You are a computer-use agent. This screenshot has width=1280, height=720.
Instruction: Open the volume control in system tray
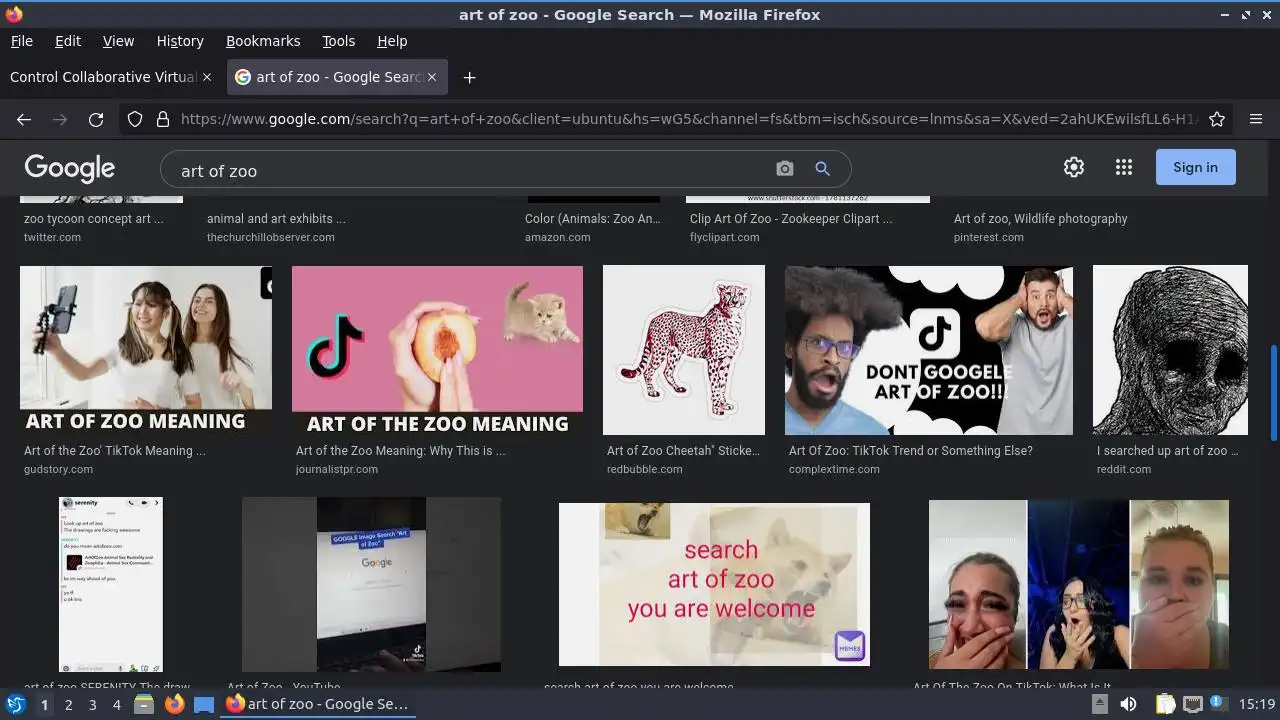click(x=1128, y=704)
